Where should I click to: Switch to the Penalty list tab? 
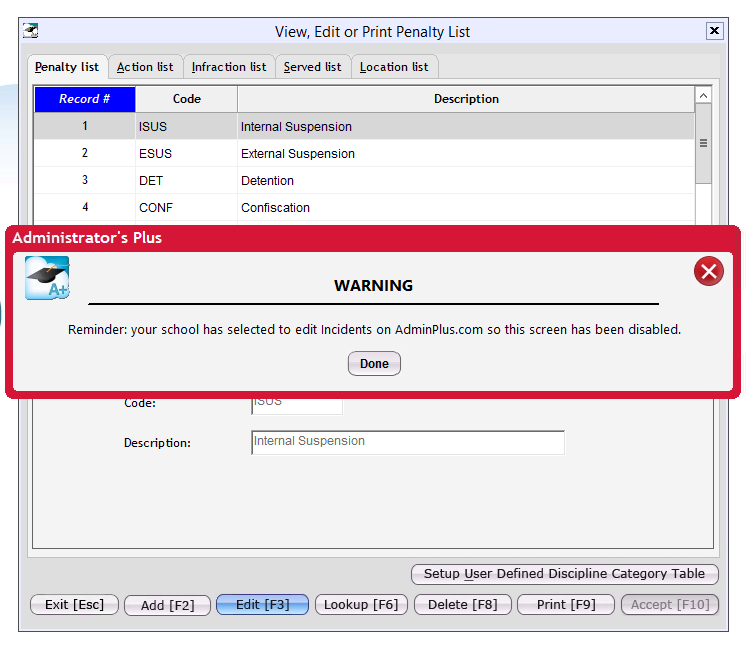point(67,67)
